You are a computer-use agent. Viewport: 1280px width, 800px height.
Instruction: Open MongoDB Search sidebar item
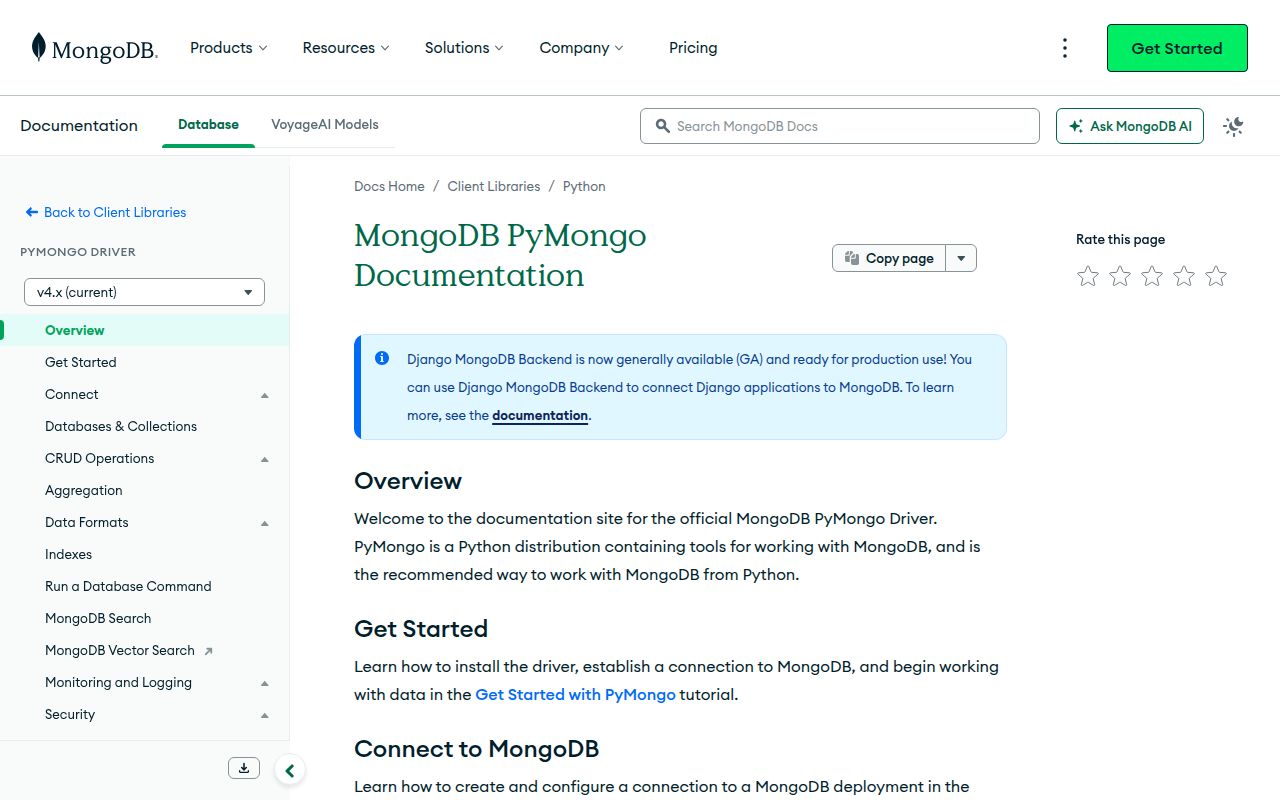[x=145, y=618]
